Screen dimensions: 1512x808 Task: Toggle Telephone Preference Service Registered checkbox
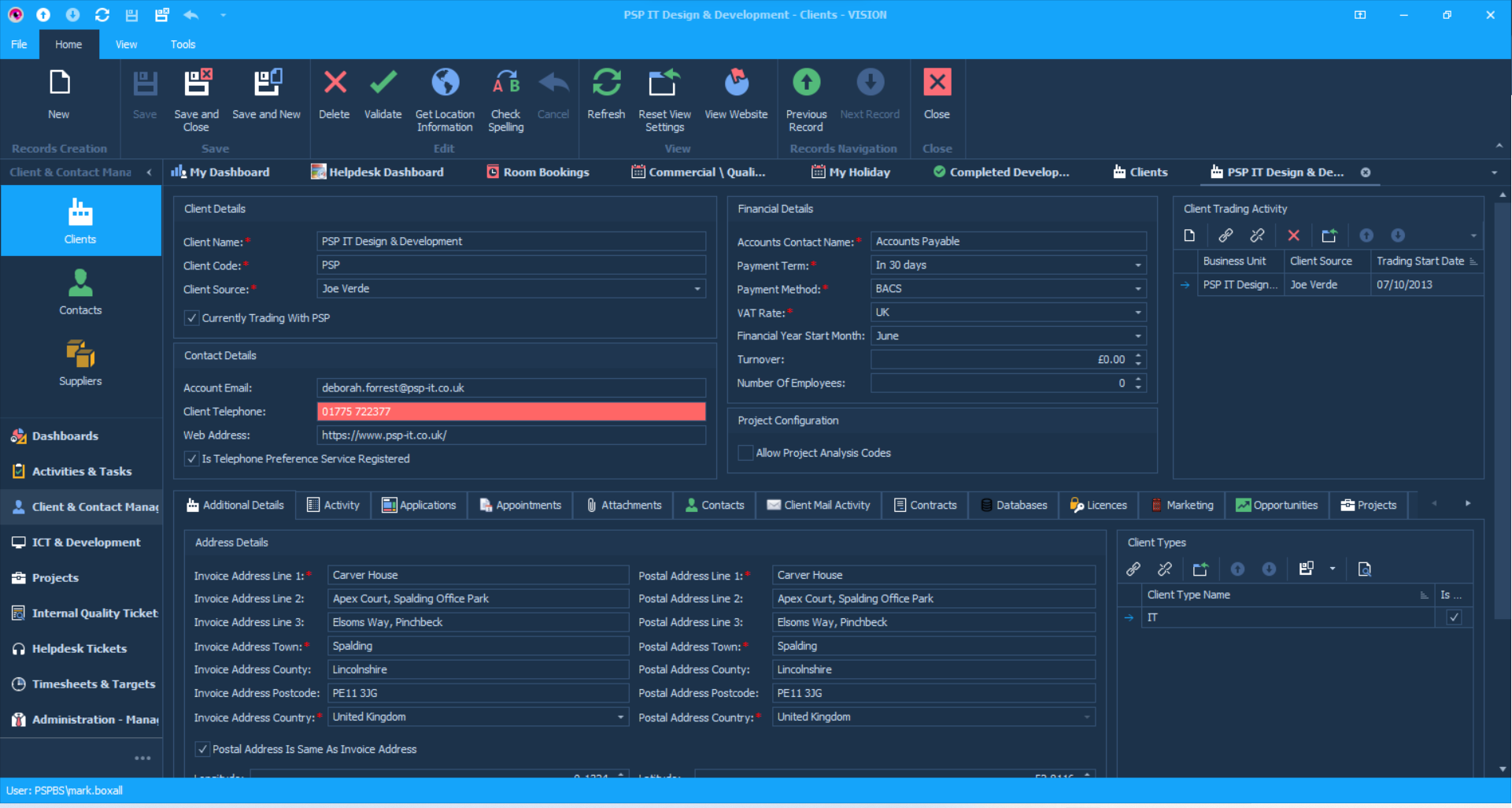tap(191, 458)
